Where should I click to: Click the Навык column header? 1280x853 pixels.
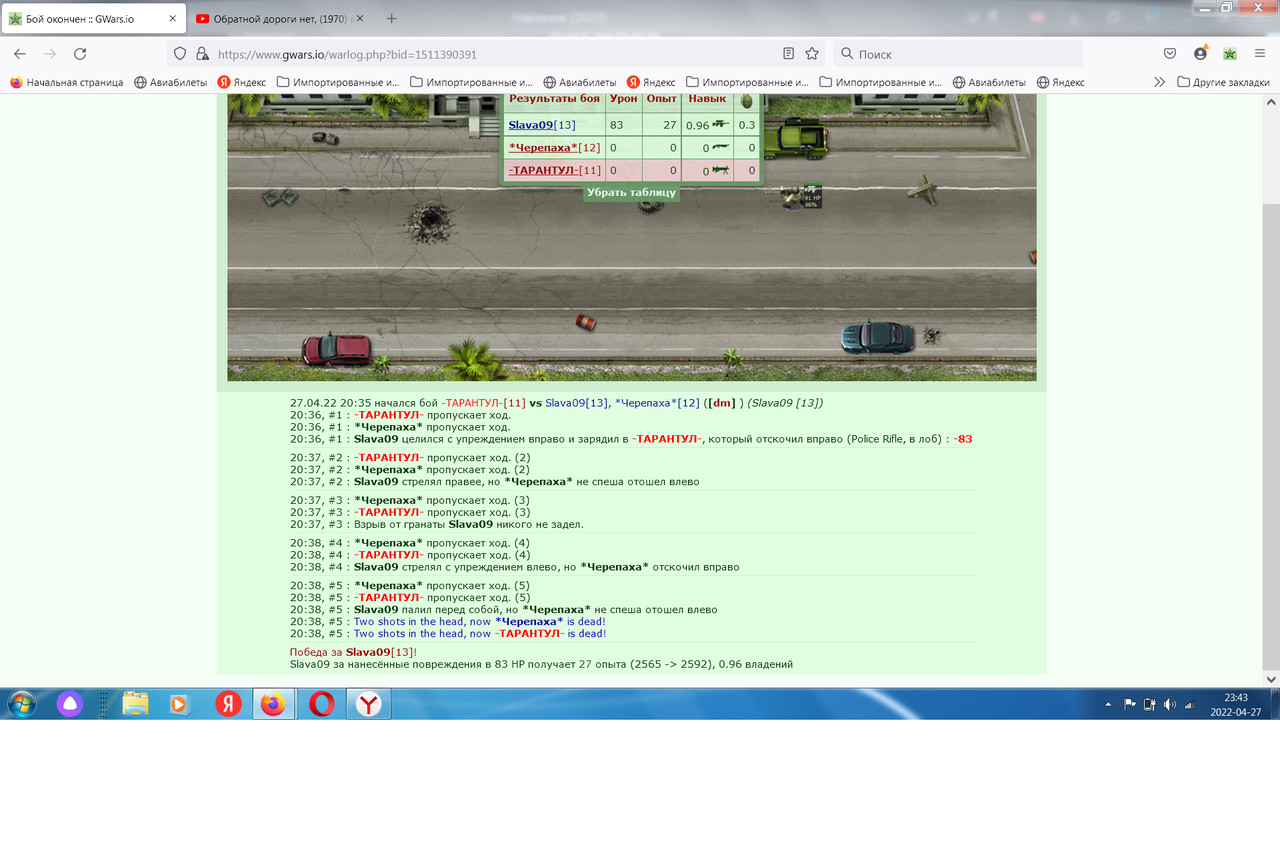coord(707,98)
